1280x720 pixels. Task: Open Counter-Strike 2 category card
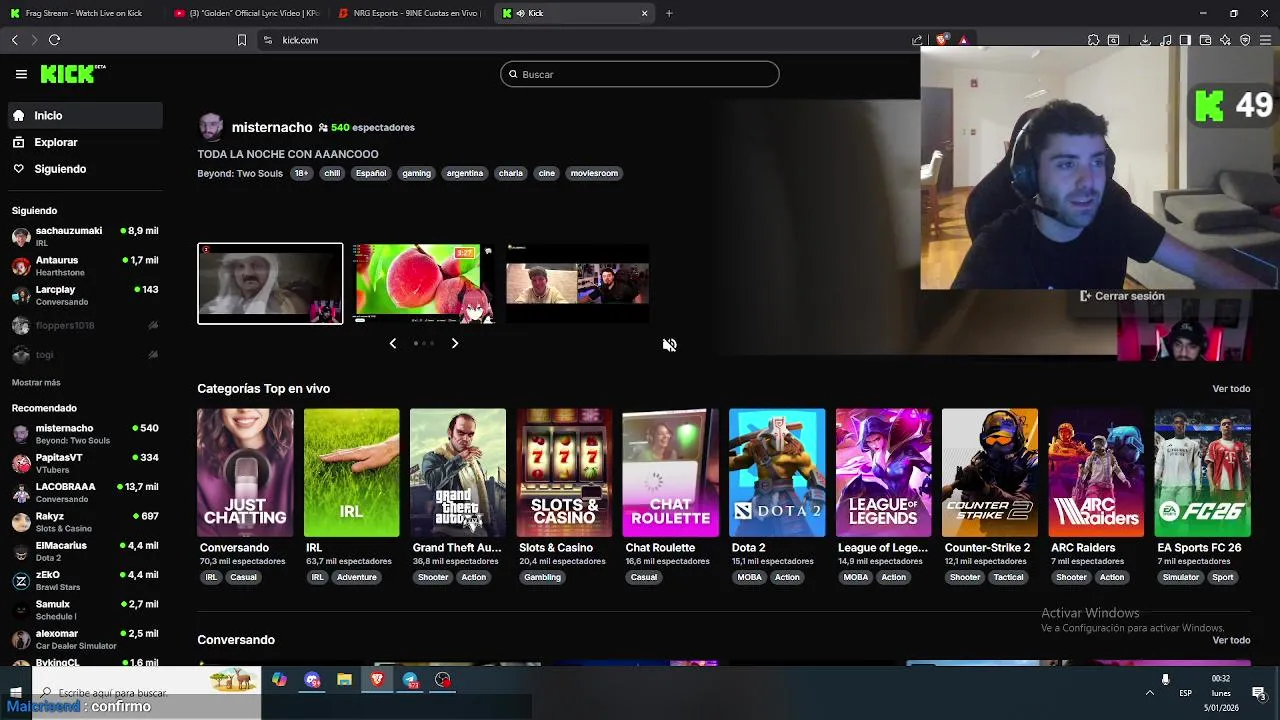(x=990, y=473)
